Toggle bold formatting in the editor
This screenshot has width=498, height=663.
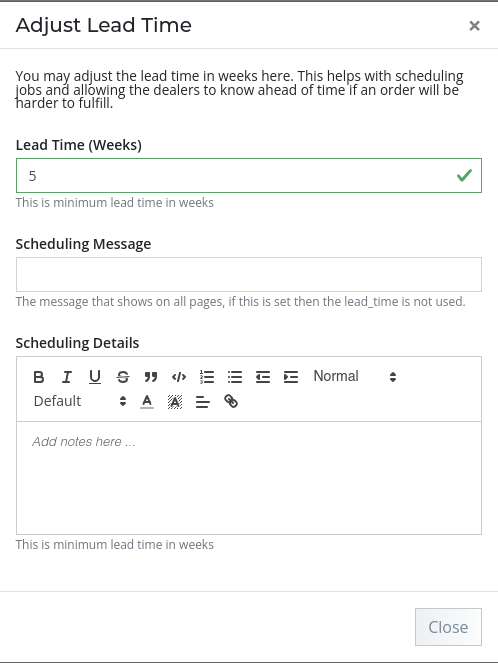(38, 377)
